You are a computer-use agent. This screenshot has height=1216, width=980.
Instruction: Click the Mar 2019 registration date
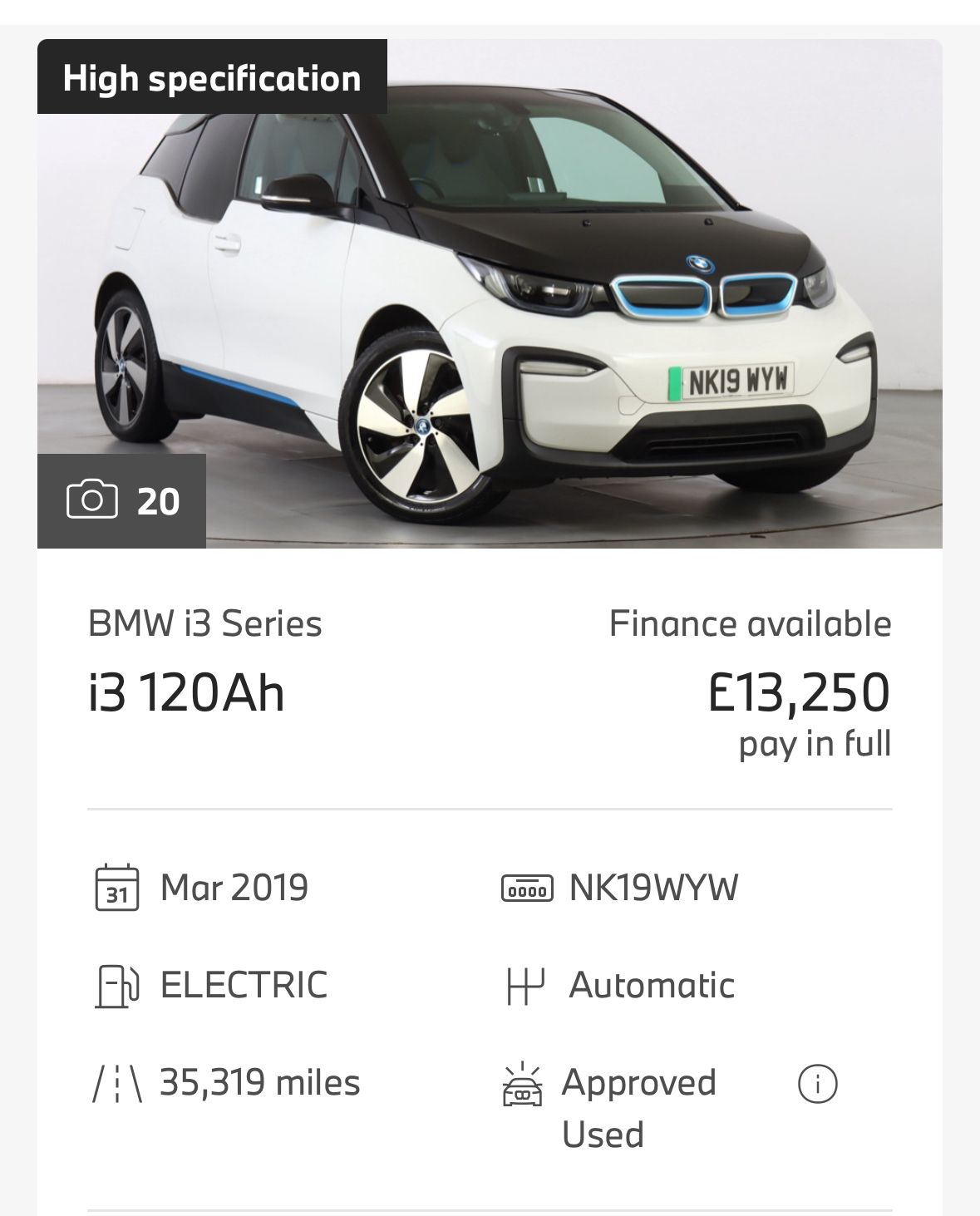click(x=234, y=888)
